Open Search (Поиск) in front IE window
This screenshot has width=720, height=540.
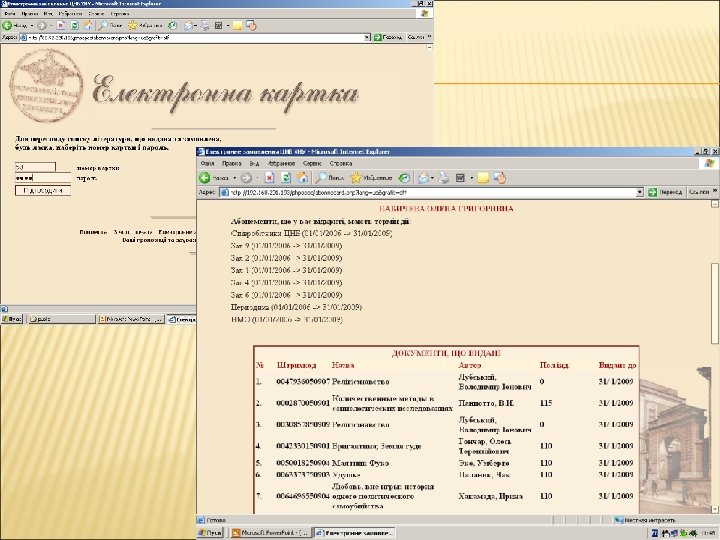(329, 178)
